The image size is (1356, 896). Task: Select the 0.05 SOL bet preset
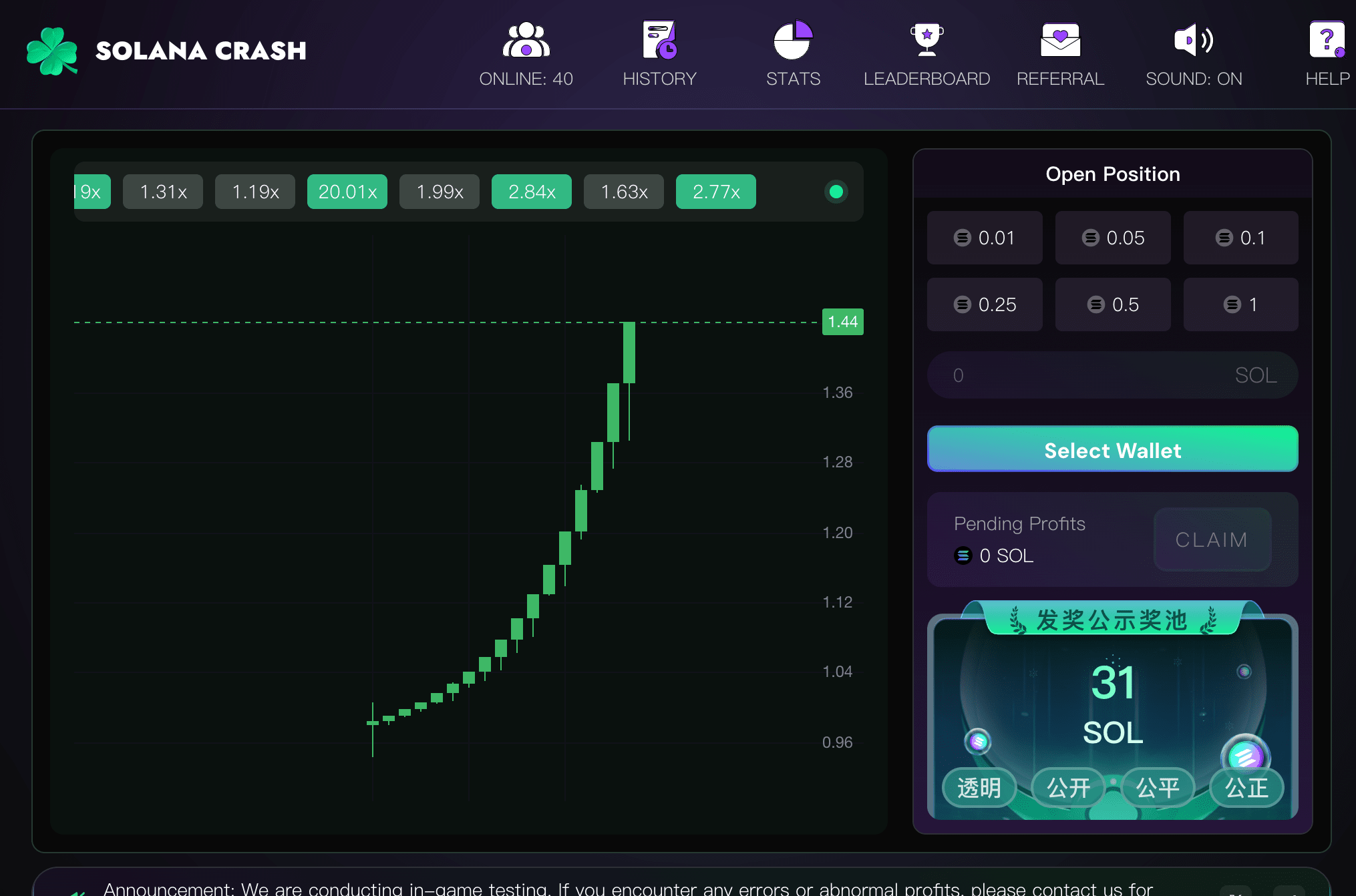click(1113, 238)
